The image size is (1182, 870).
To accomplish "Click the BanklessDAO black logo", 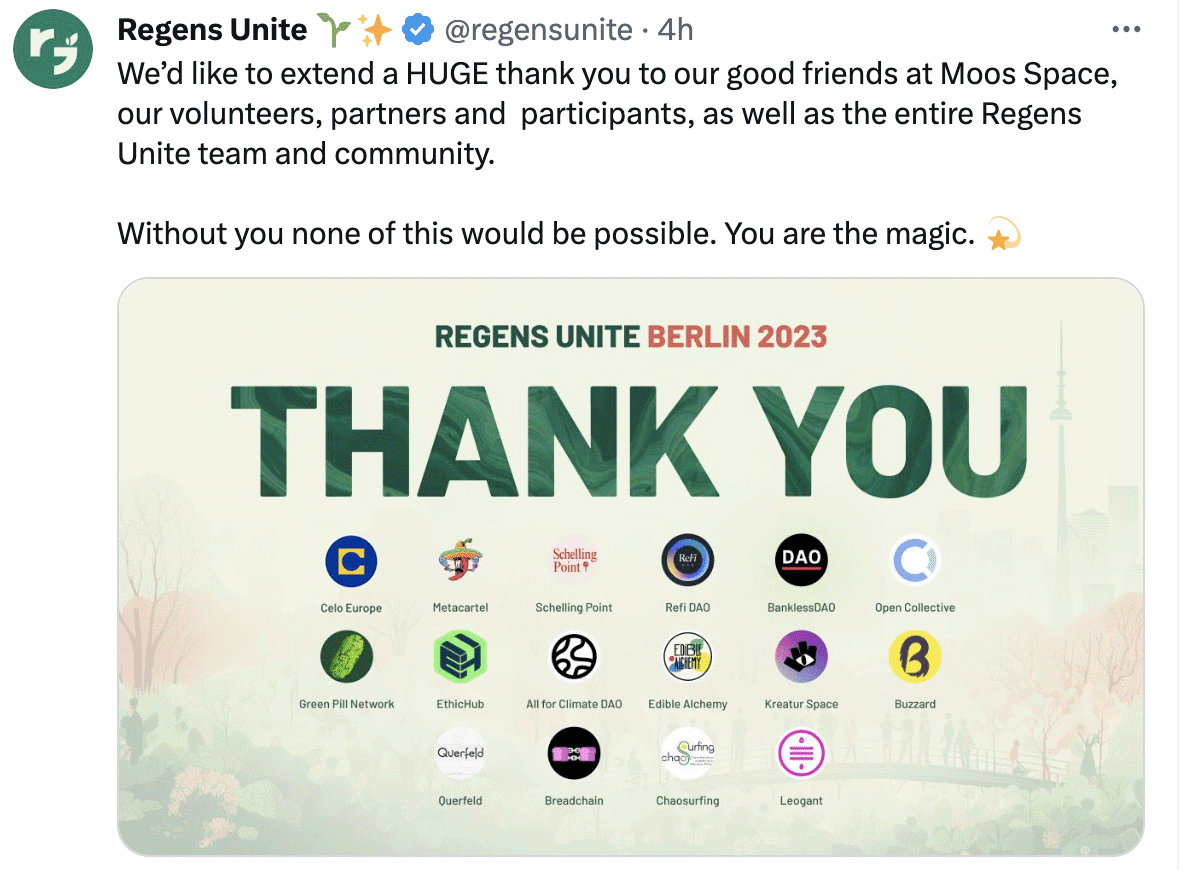I will 801,560.
